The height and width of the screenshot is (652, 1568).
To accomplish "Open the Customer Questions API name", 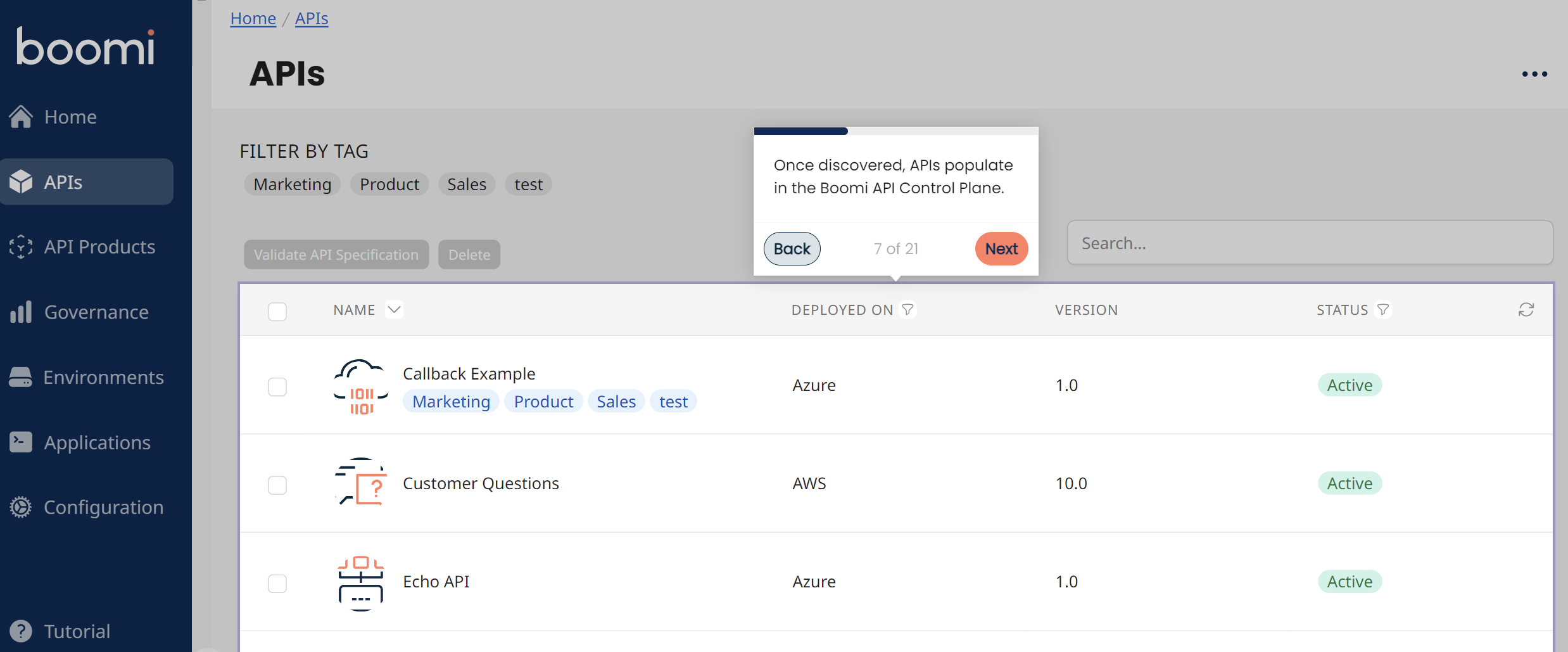I will point(481,483).
